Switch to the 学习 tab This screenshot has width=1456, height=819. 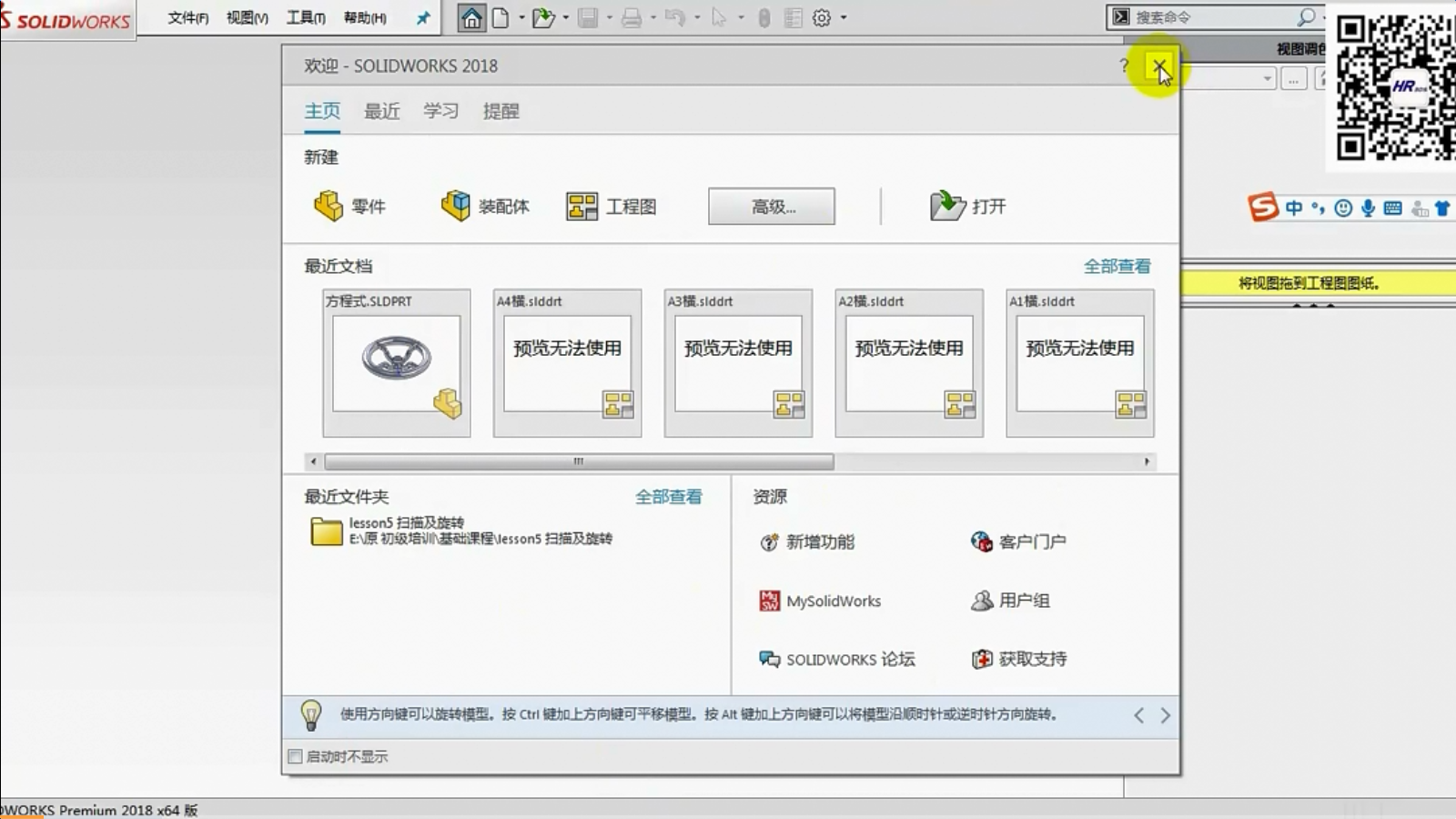pyautogui.click(x=440, y=111)
